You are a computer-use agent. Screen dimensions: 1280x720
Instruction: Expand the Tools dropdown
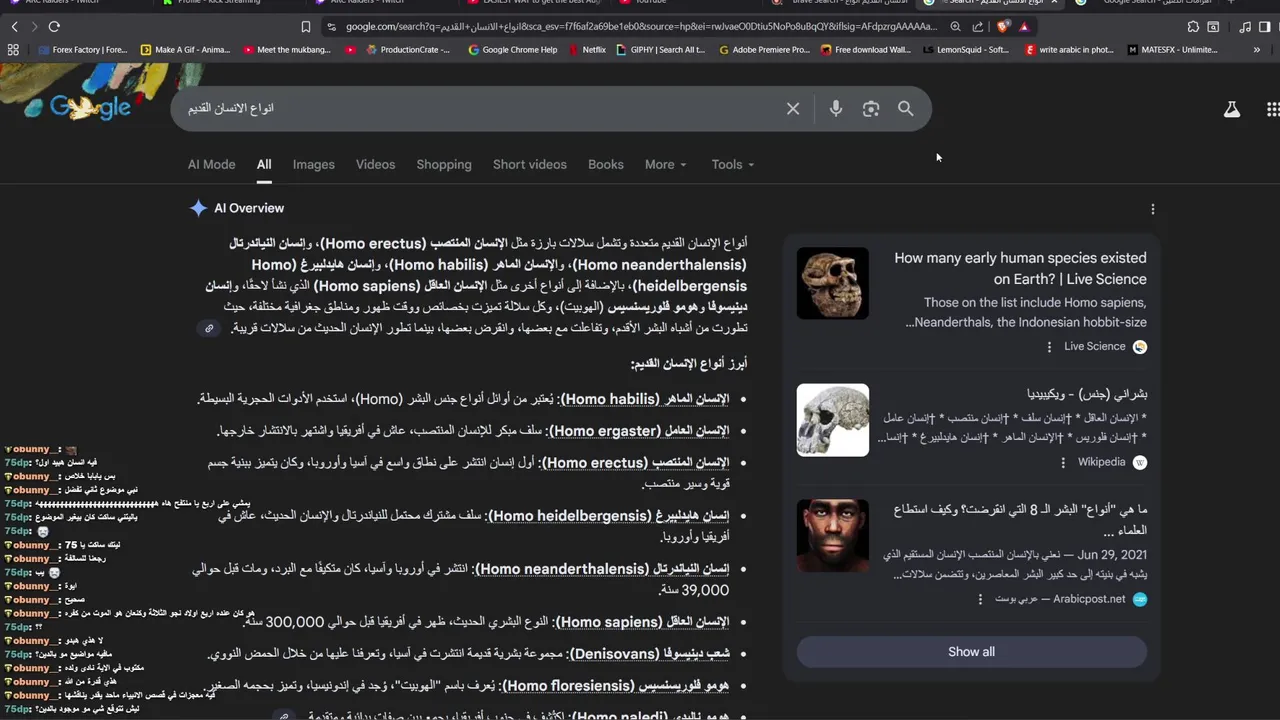[x=733, y=164]
